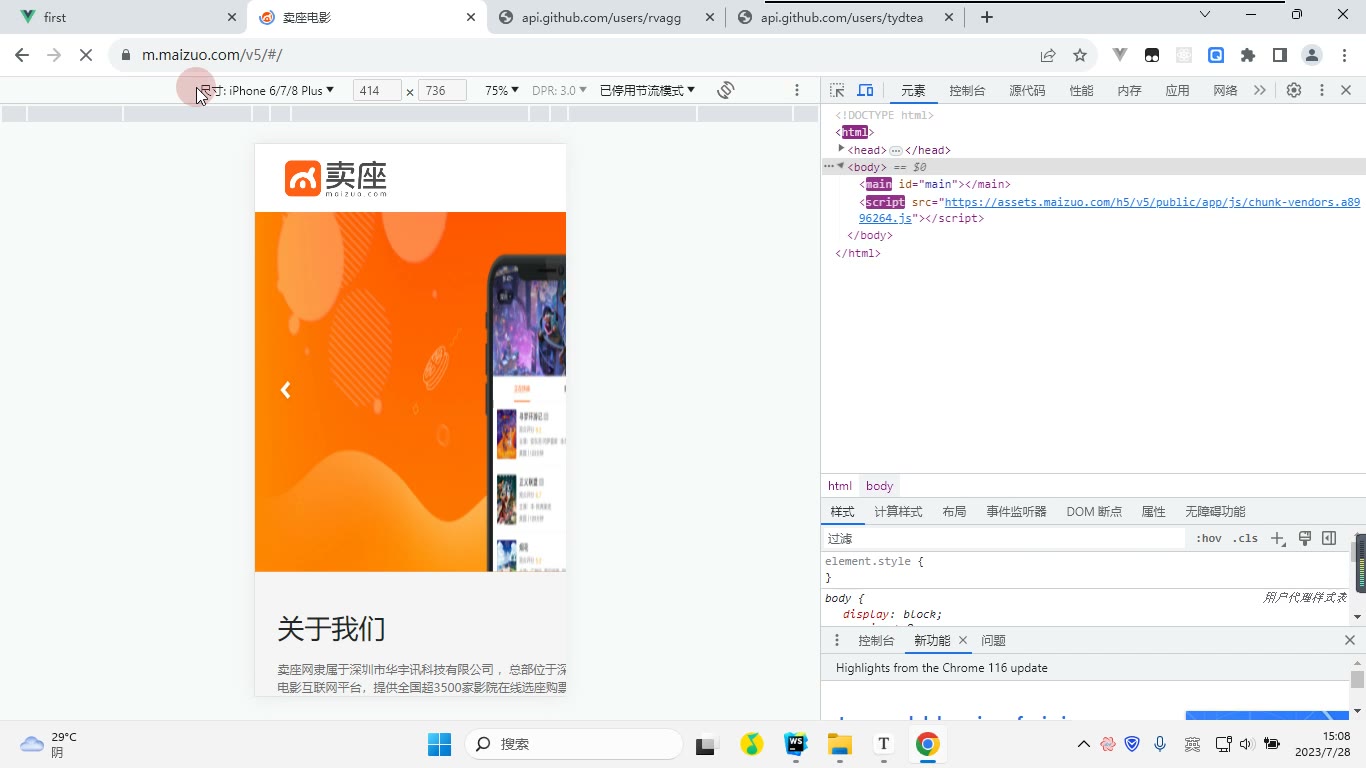Viewport: 1366px width, 768px height.
Task: Stop loading the page
Action: 86,55
